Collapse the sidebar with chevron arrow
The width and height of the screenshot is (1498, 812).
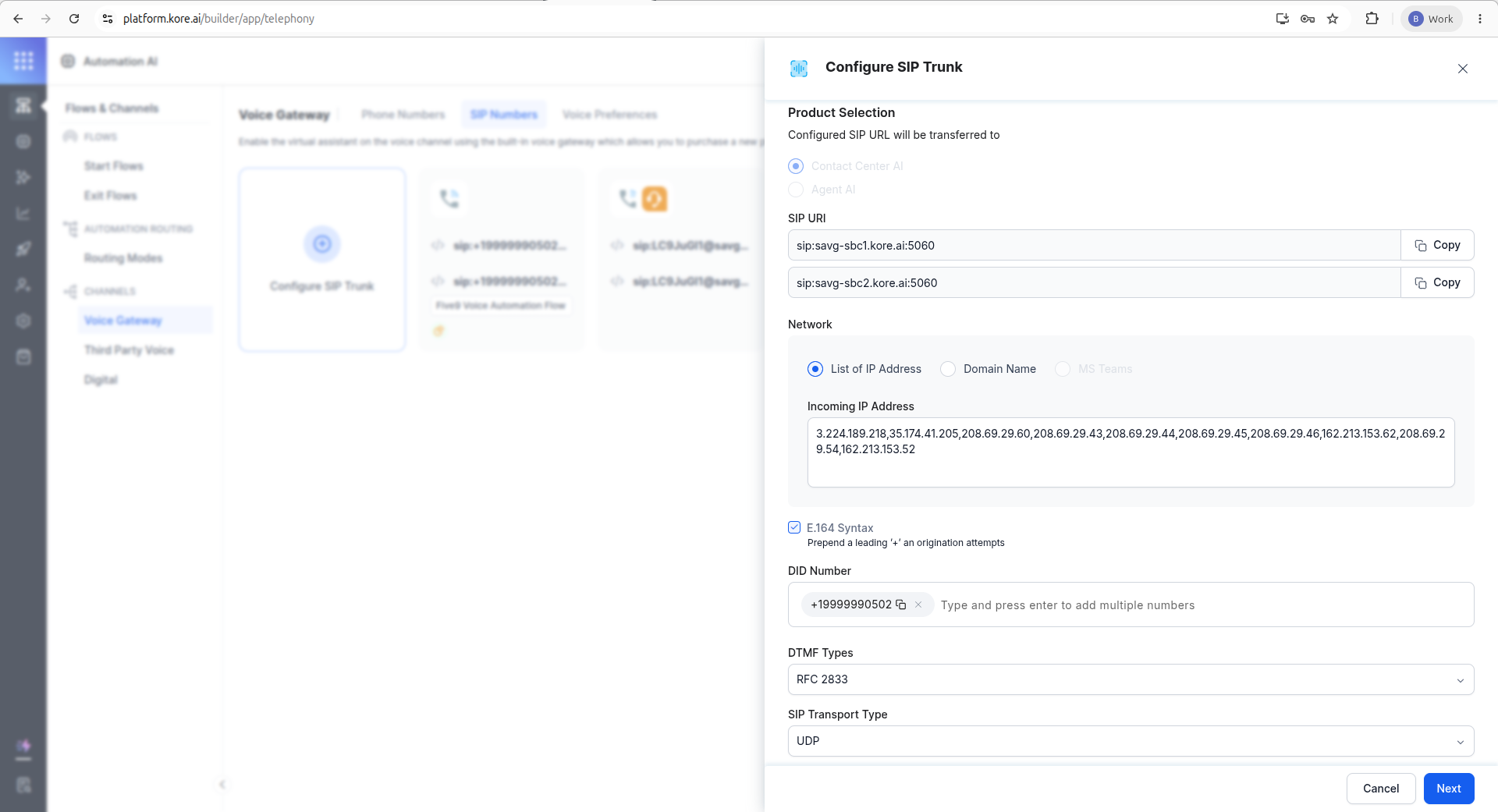222,785
